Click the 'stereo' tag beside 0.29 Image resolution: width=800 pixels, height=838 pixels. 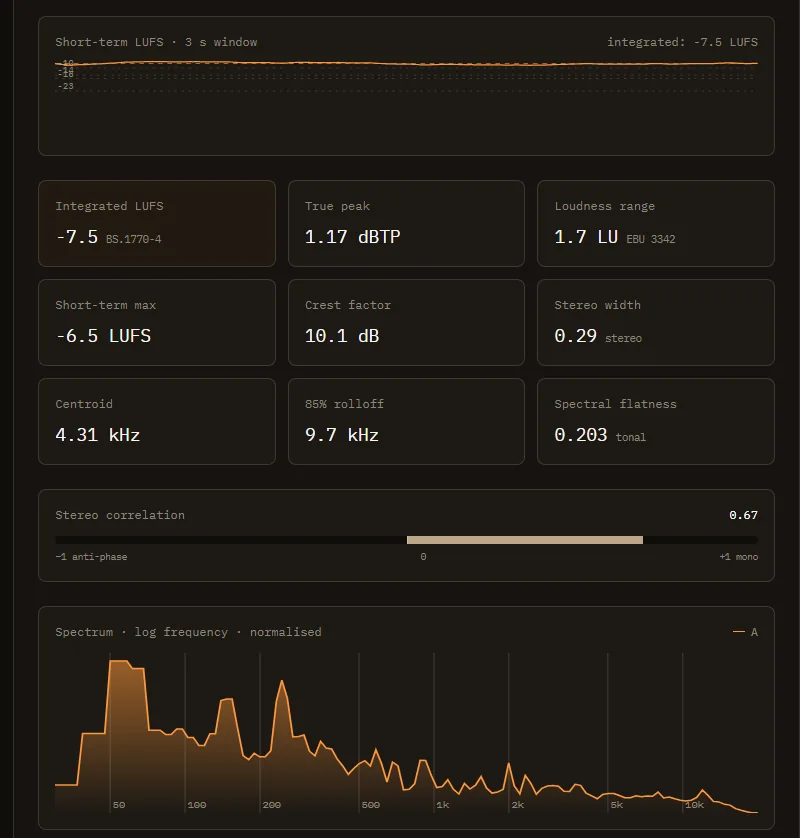coord(623,338)
